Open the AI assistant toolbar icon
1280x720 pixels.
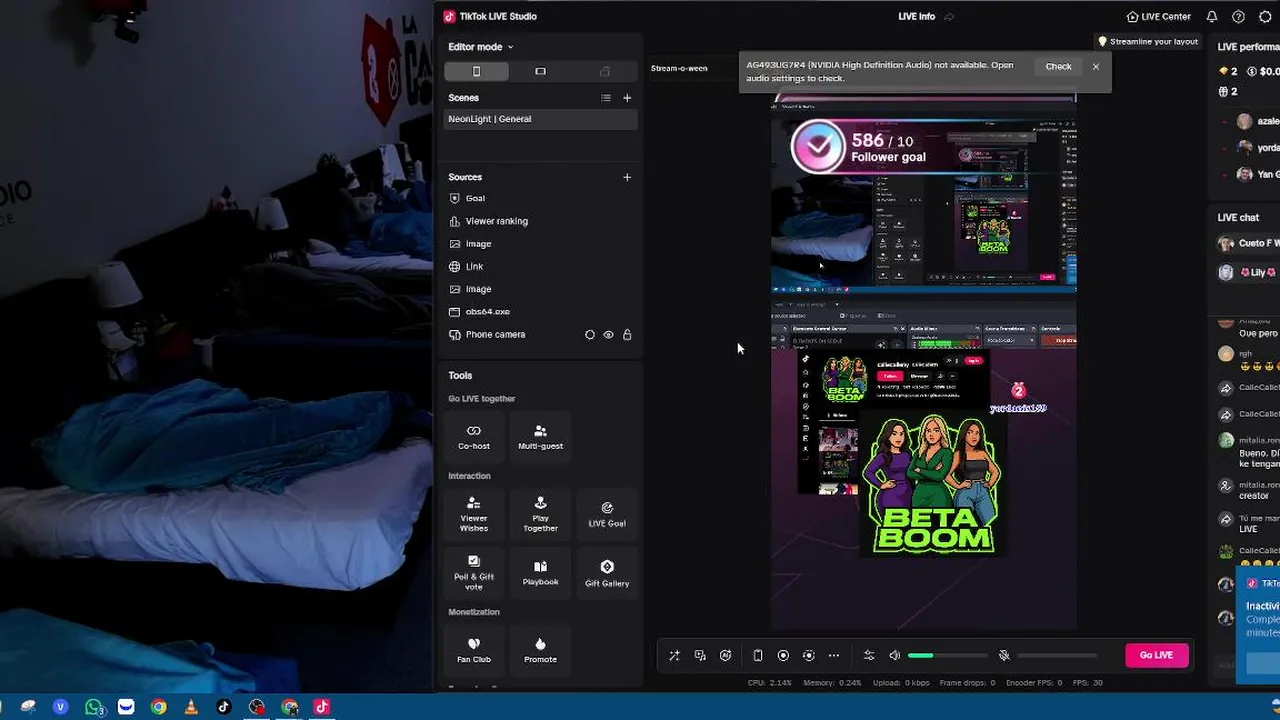pos(726,656)
